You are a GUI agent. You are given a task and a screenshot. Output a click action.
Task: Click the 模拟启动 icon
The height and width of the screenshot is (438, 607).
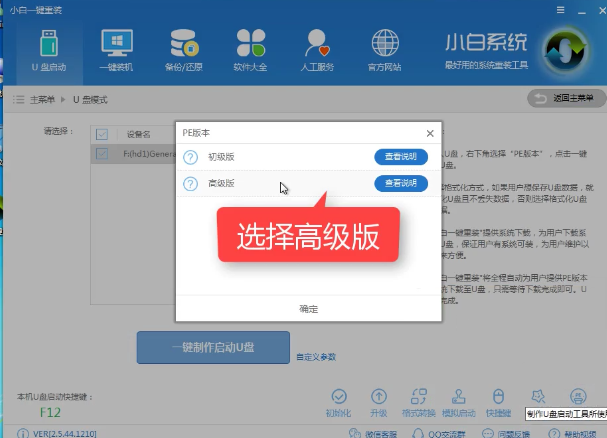click(458, 398)
